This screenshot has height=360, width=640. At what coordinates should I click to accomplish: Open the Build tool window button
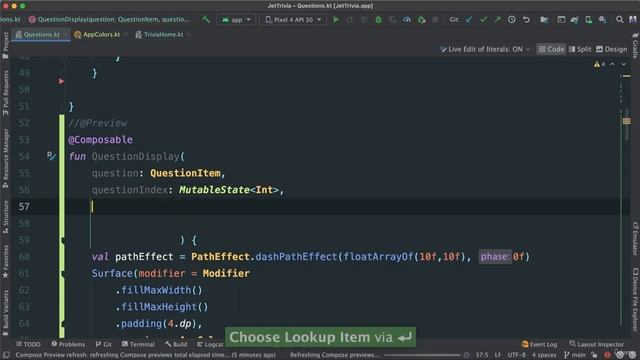[176, 344]
